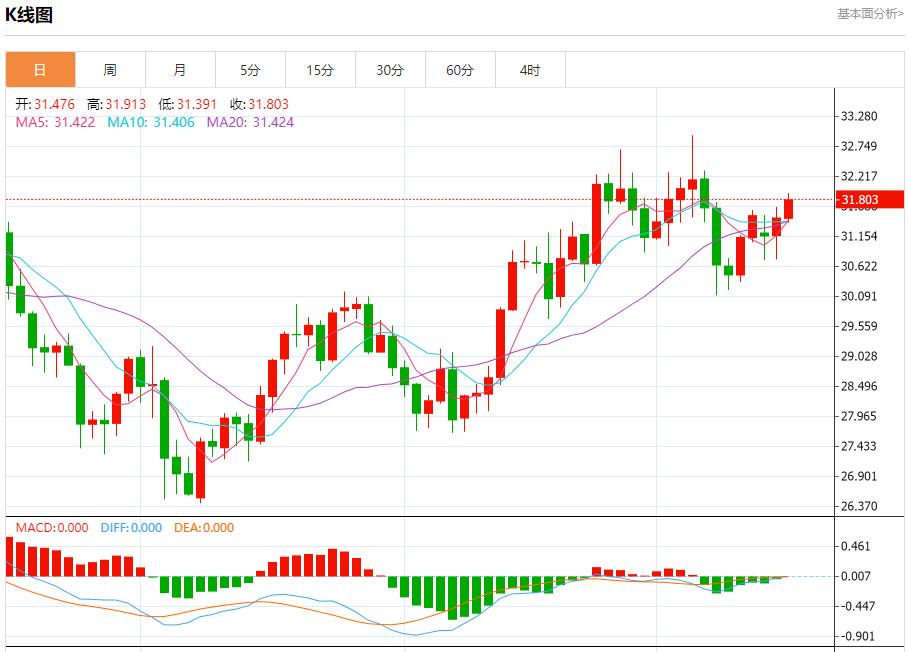
Task: Click the rightmost red candlestick
Action: pyautogui.click(x=789, y=209)
